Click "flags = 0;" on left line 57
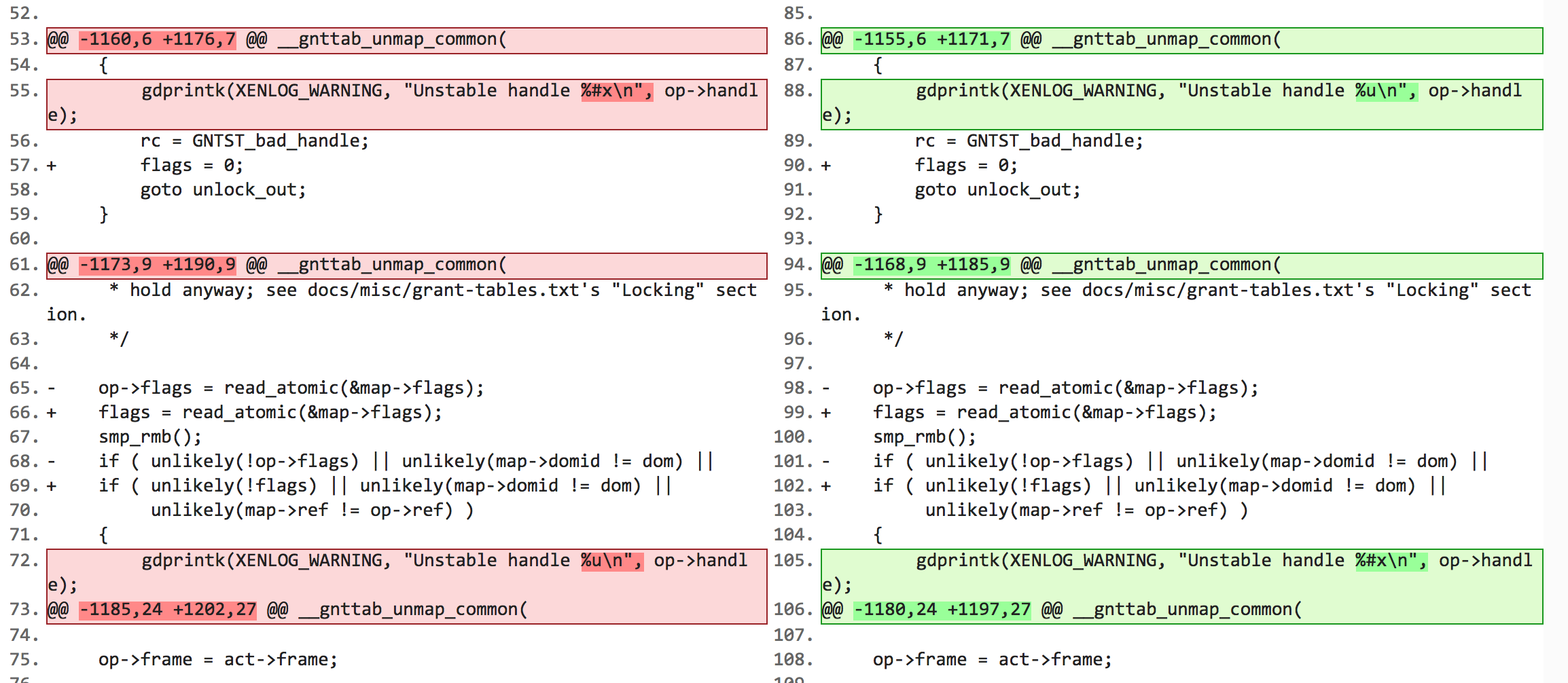This screenshot has height=683, width=1568. coord(192,166)
